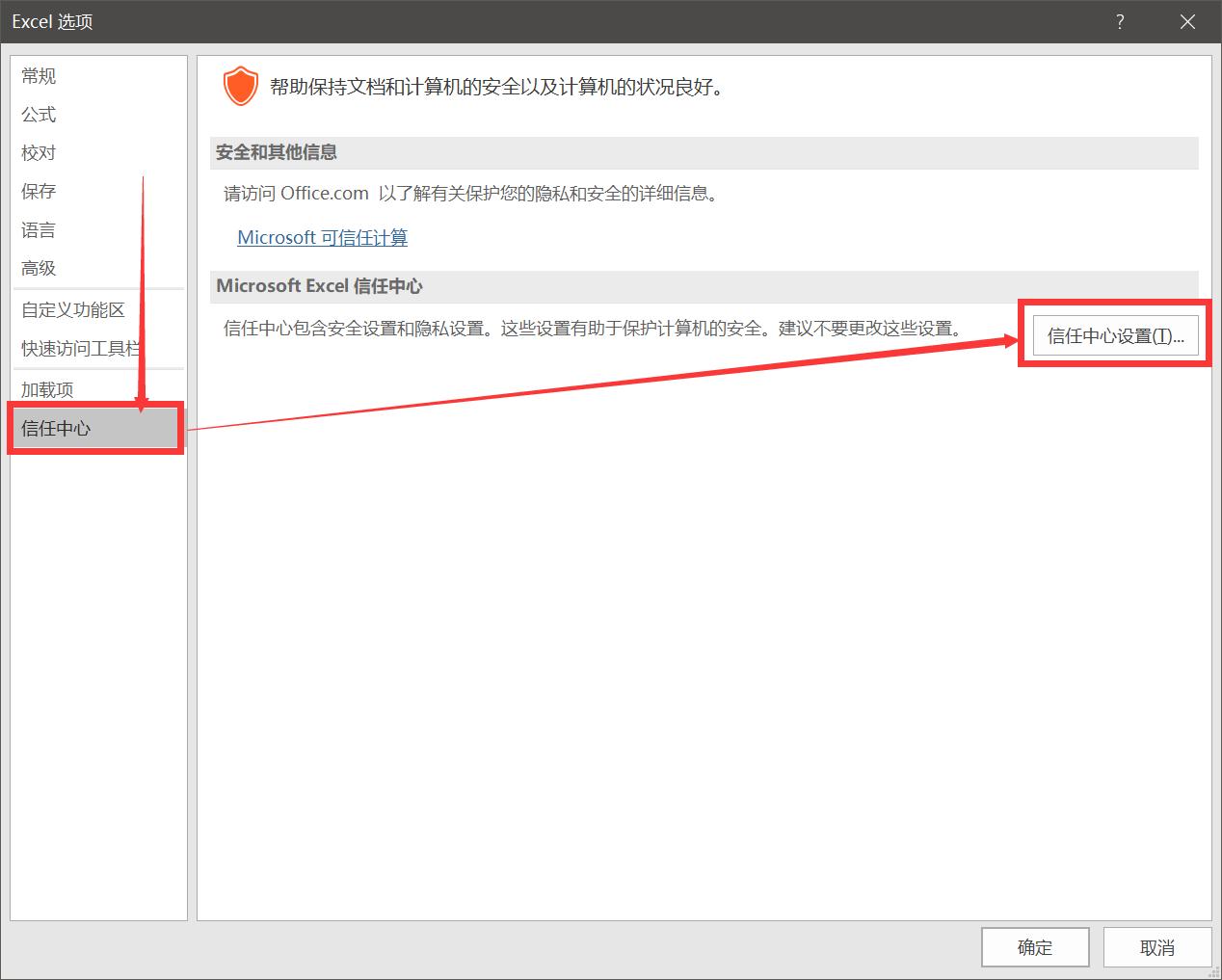Select 公式 in the sidebar
Image resolution: width=1222 pixels, height=980 pixels.
38,114
